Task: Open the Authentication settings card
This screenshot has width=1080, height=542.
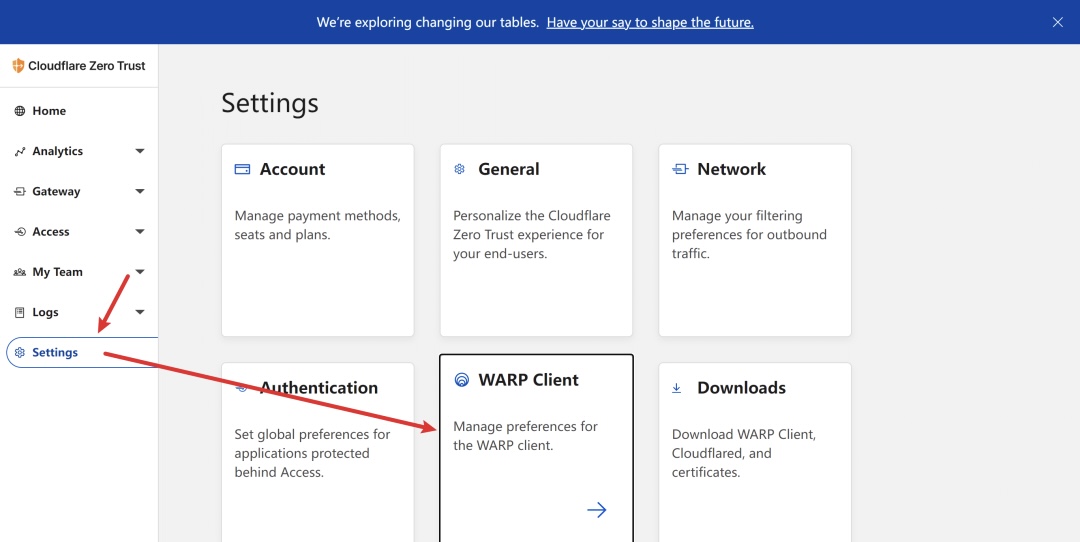Action: point(318,452)
